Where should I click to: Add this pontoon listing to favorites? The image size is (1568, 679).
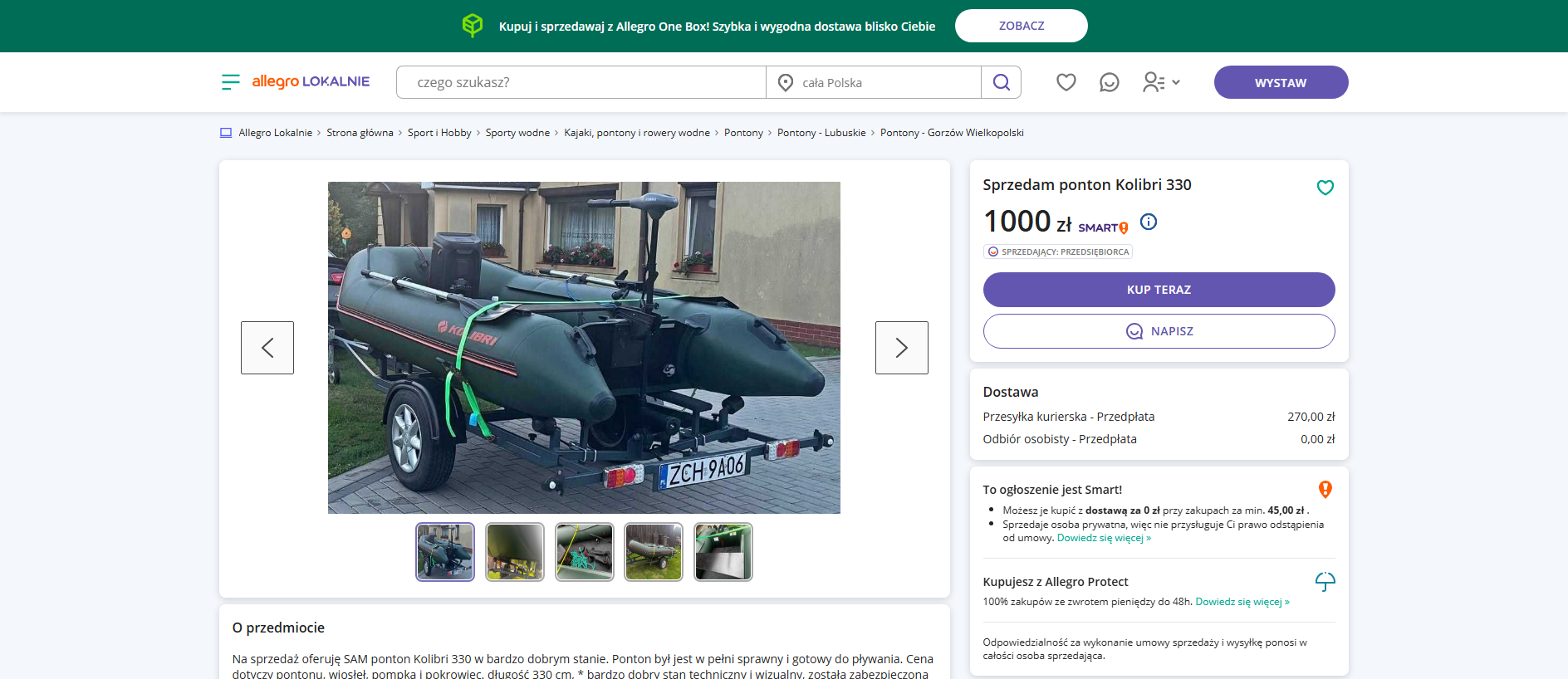(1325, 188)
